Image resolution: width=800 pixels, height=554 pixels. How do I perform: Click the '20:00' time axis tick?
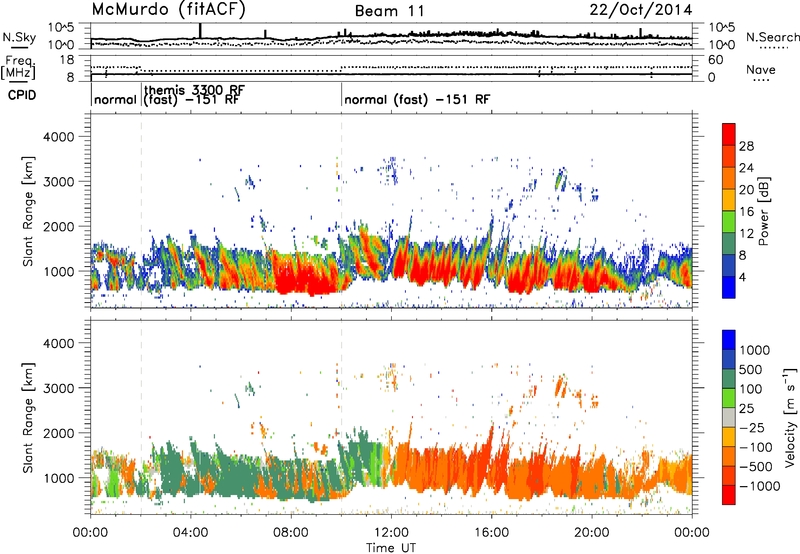tap(592, 533)
